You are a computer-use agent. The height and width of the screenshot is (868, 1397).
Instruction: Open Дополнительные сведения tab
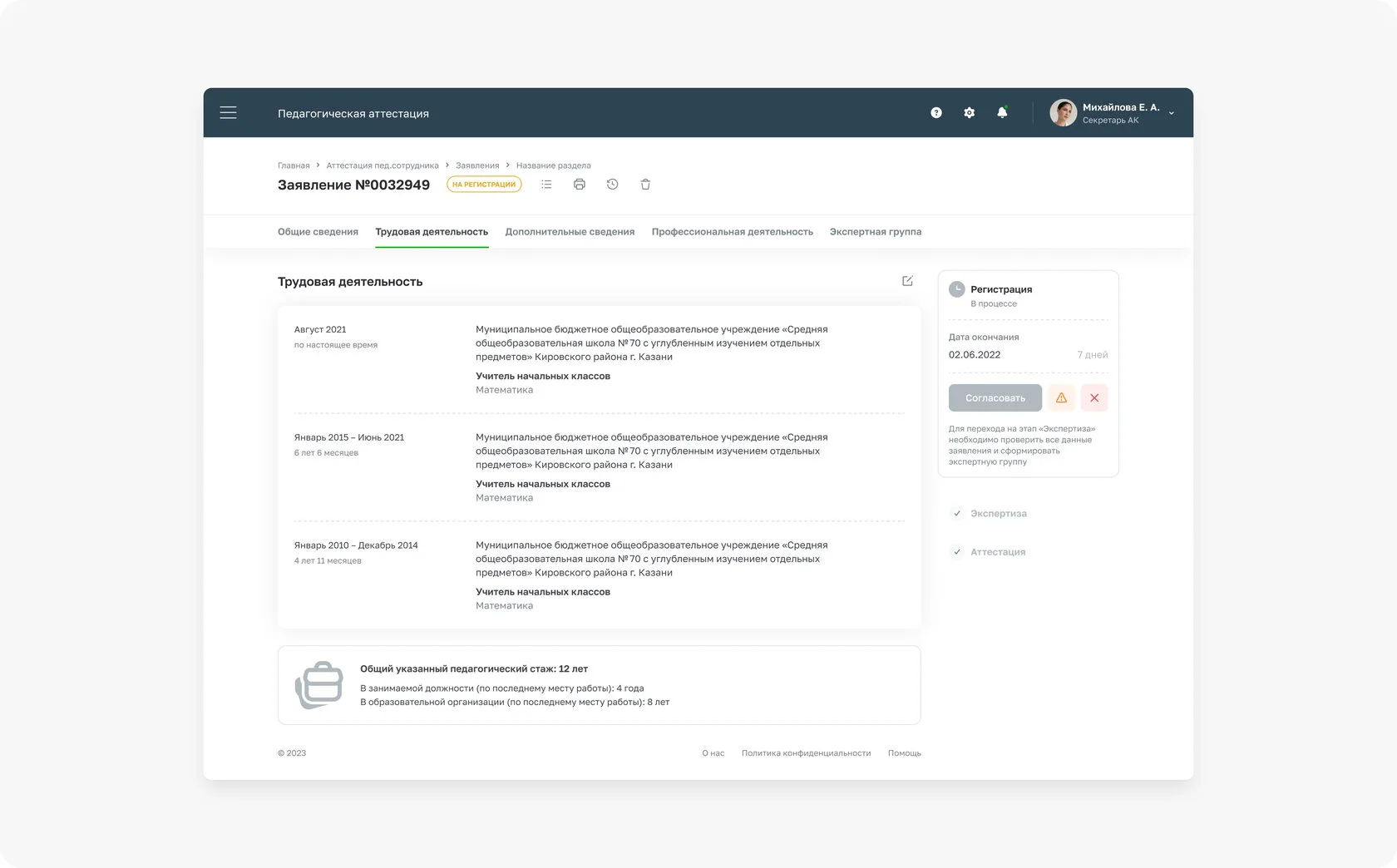point(570,232)
